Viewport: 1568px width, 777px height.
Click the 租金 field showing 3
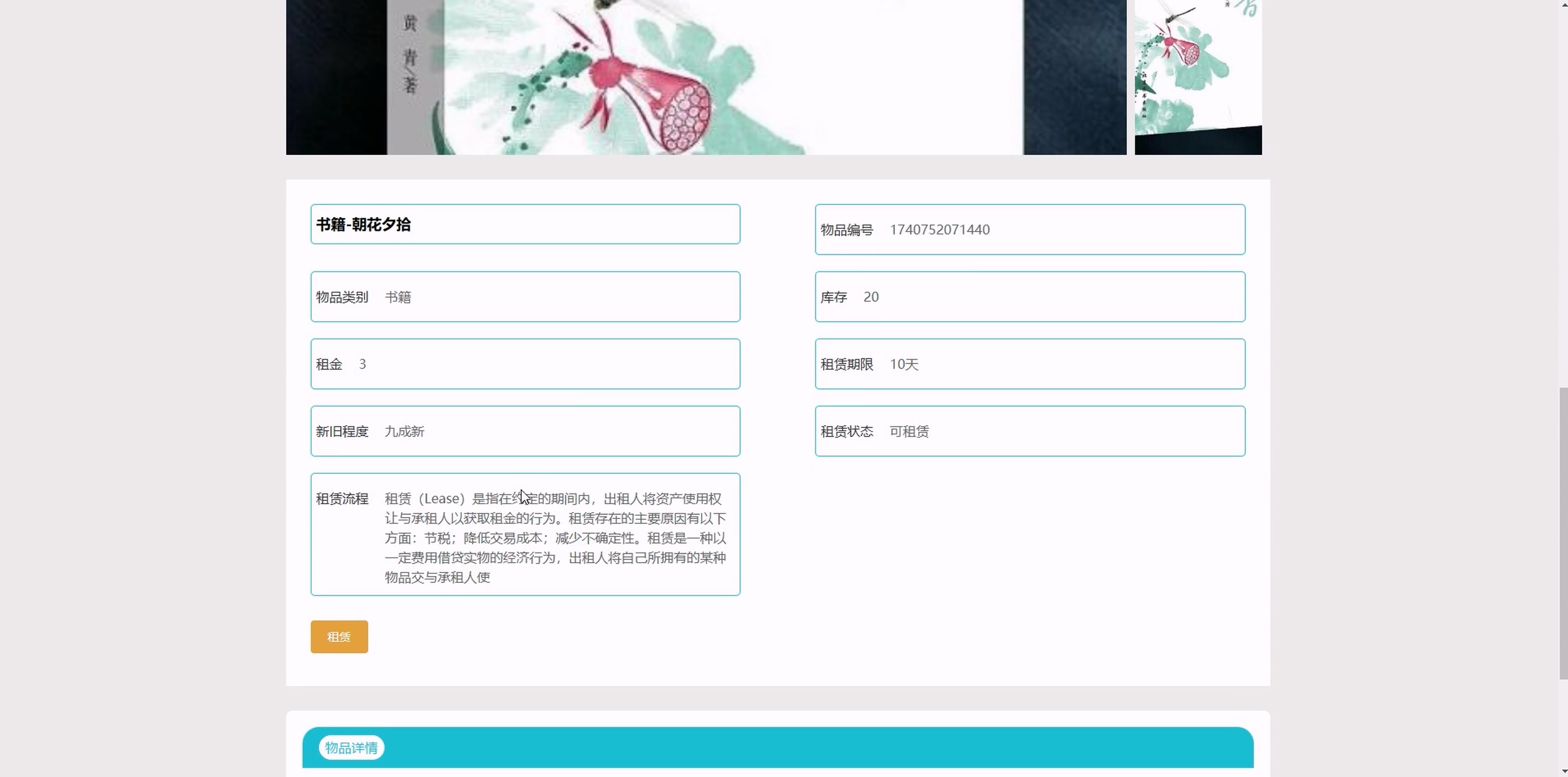coord(362,364)
